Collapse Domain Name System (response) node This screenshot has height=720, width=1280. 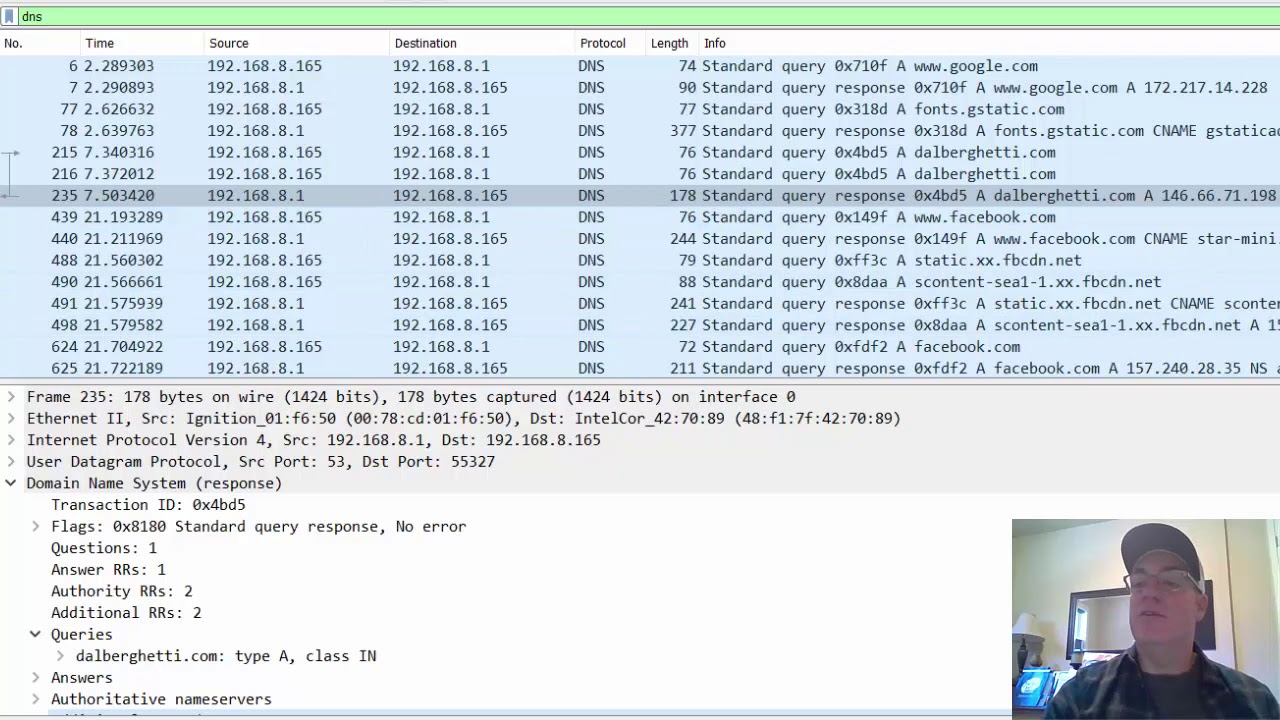click(11, 483)
